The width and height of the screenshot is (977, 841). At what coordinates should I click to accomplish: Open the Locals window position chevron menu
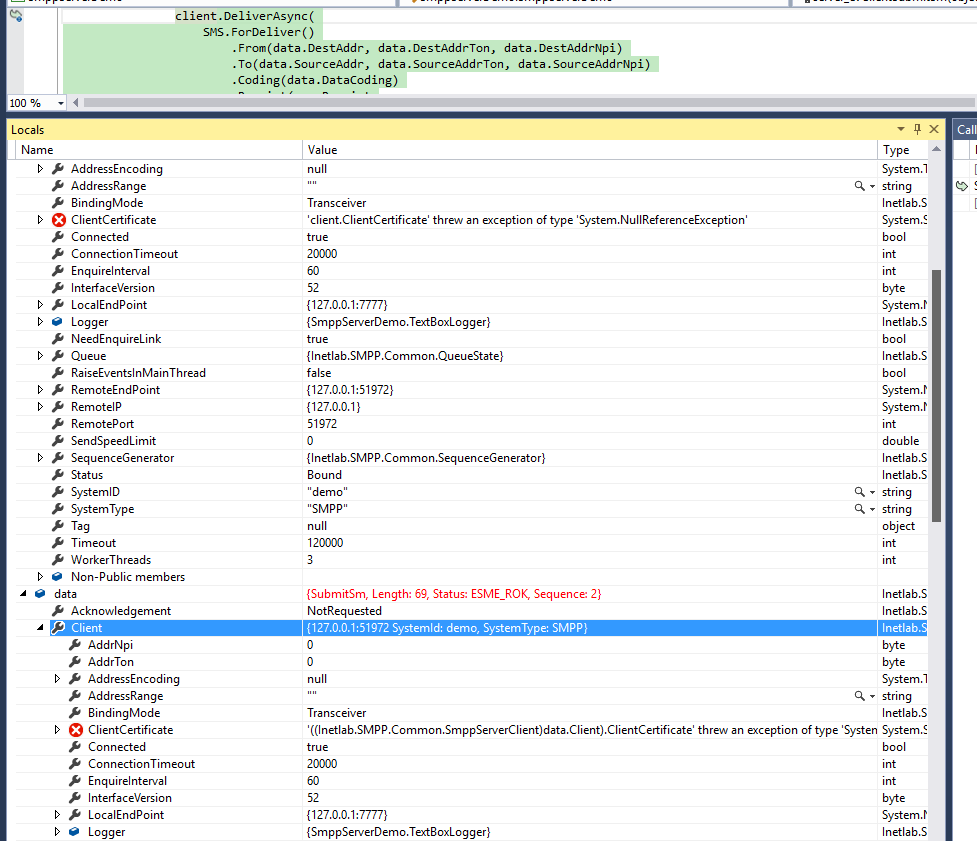pos(901,129)
